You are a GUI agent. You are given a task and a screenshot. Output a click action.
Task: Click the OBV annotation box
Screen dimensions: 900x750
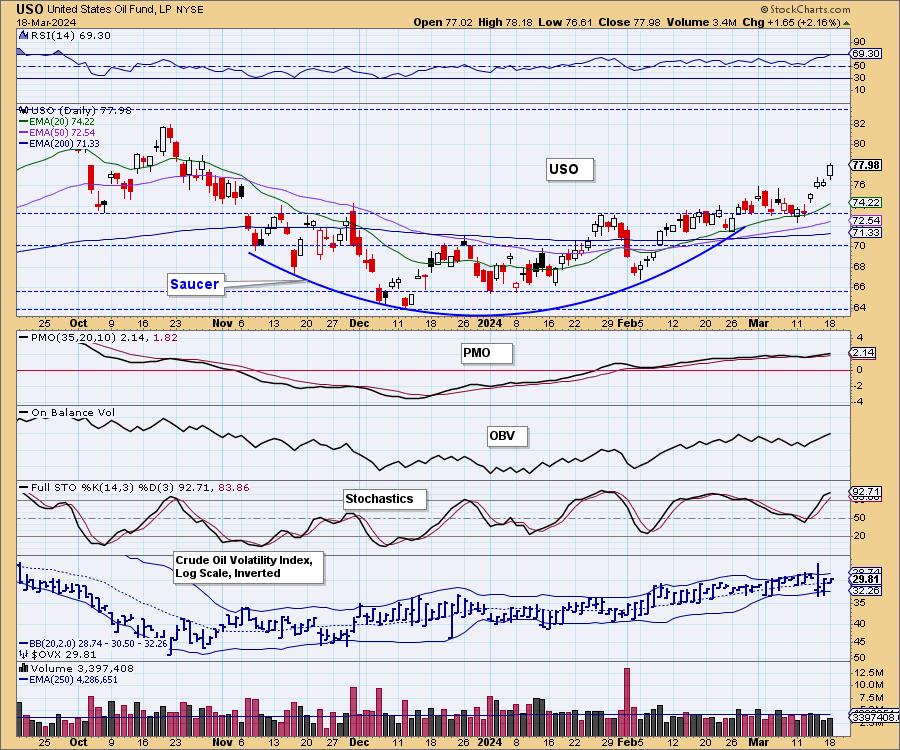pyautogui.click(x=506, y=436)
